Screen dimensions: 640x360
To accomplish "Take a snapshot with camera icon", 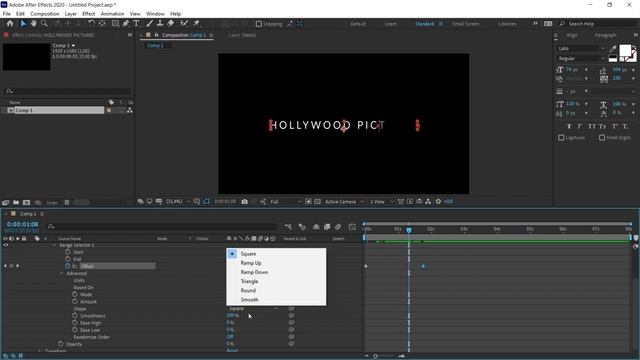I will [x=244, y=202].
